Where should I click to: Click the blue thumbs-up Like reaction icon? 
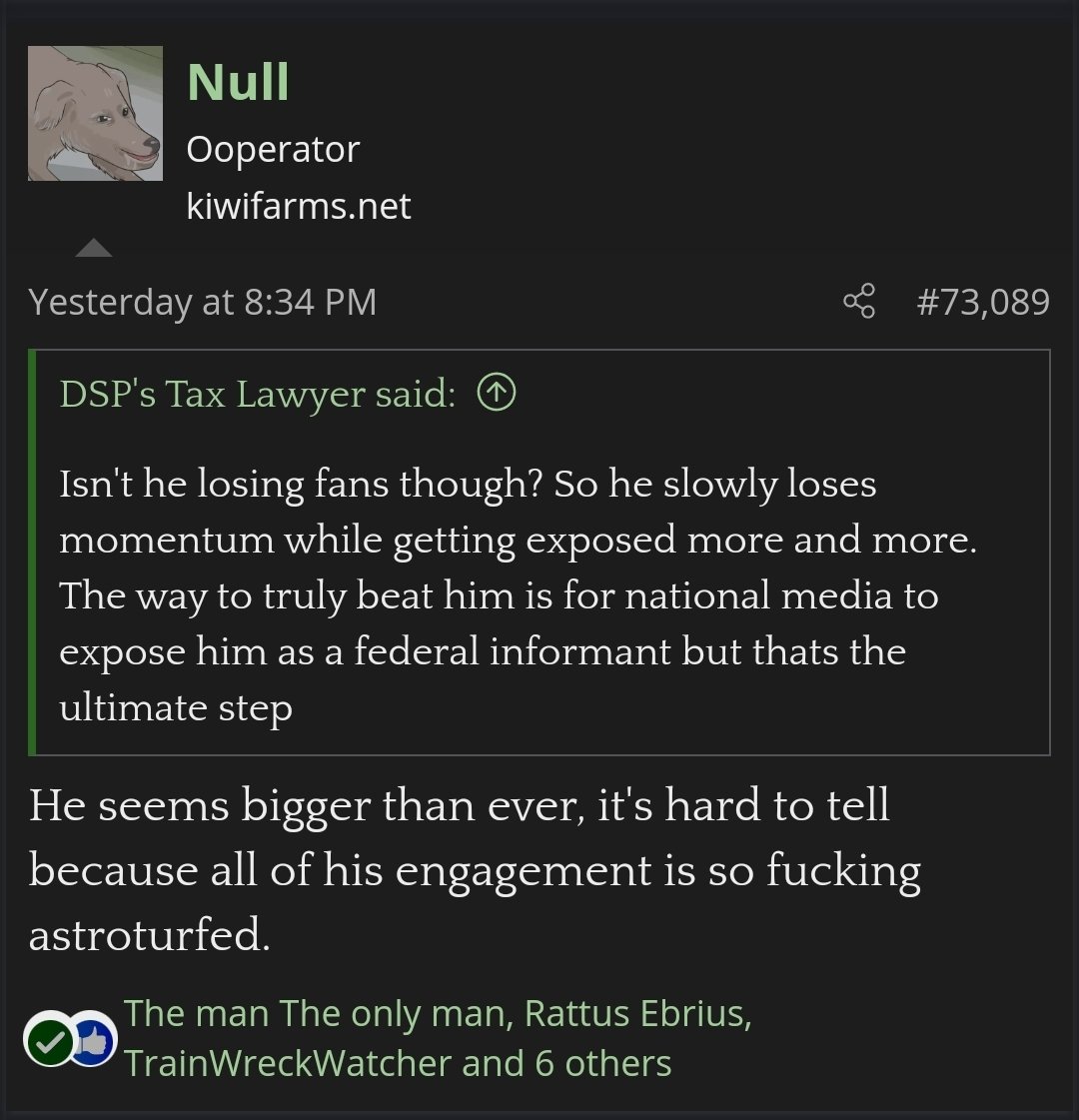(x=94, y=1039)
